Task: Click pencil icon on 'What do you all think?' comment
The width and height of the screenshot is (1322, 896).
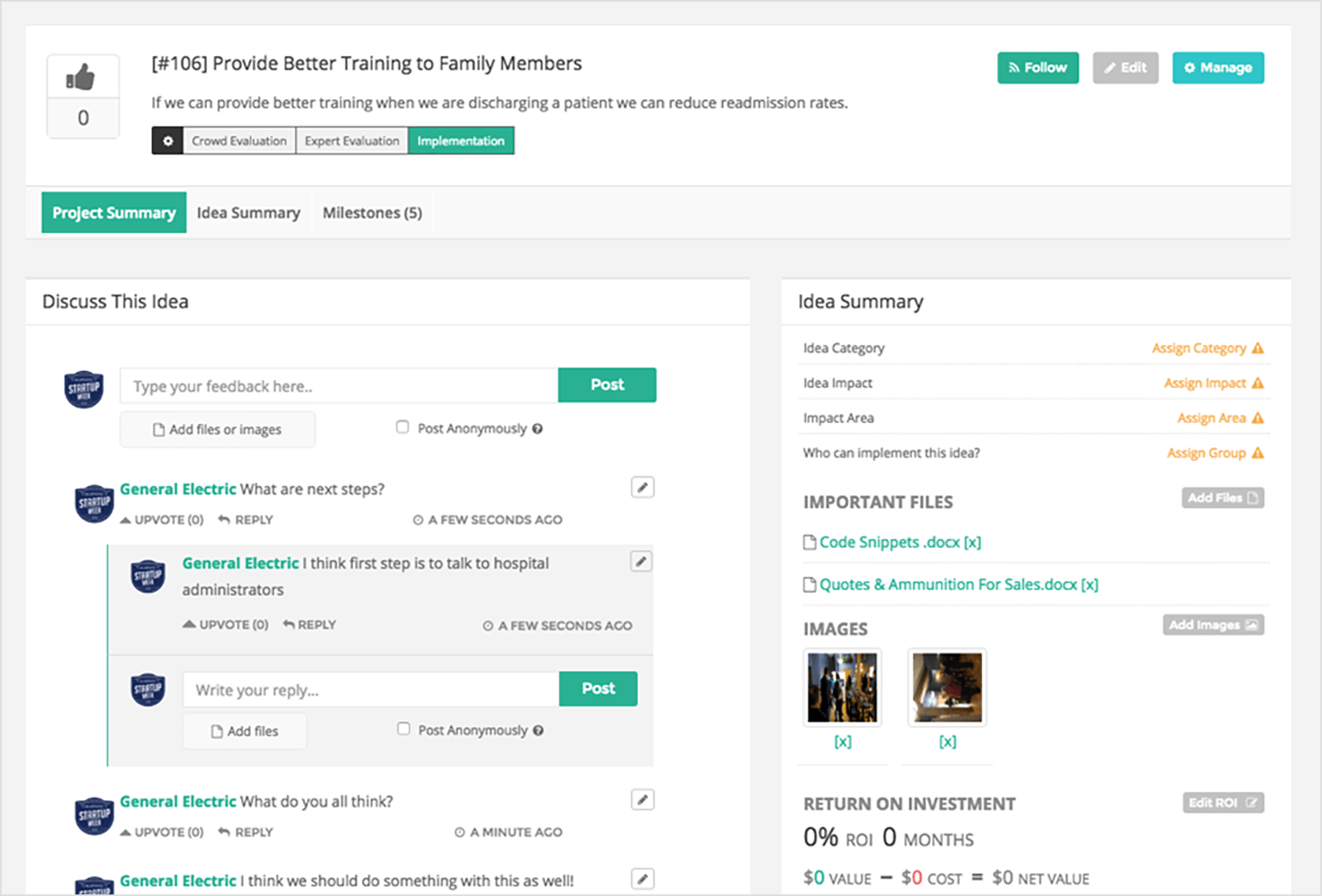Action: (642, 800)
